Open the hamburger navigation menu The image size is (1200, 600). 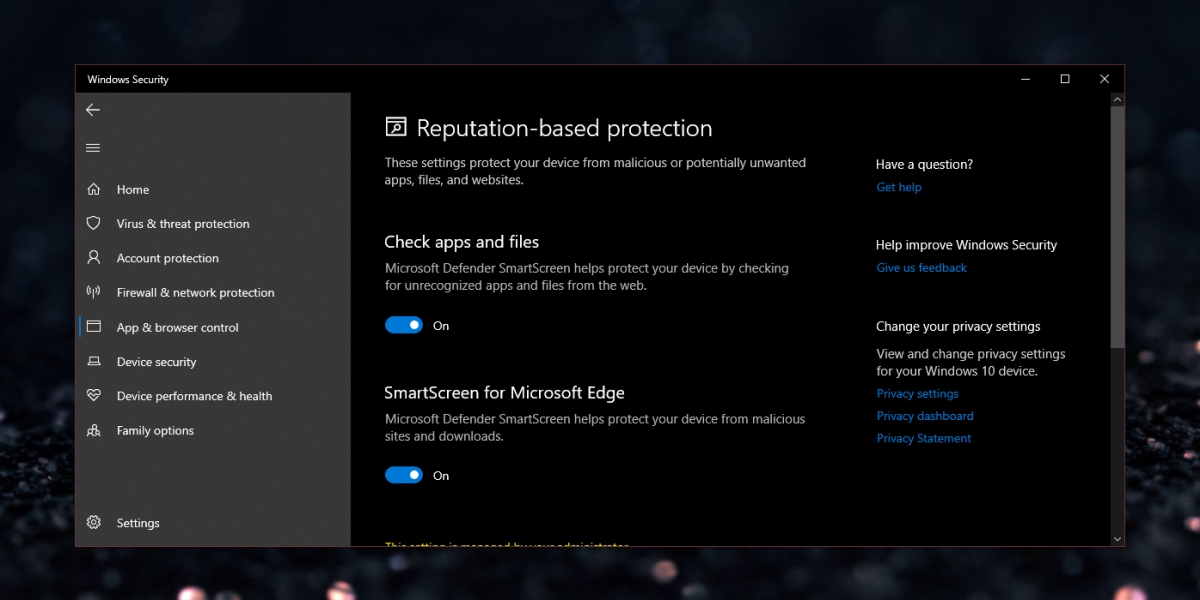pos(93,148)
